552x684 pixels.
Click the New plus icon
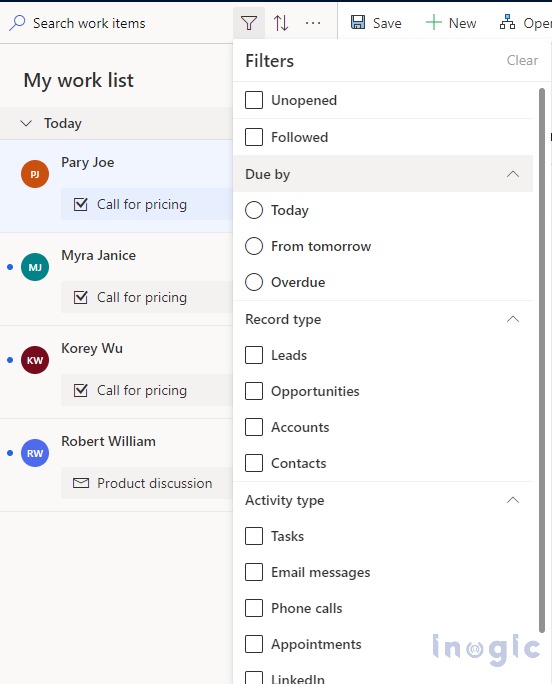[433, 22]
